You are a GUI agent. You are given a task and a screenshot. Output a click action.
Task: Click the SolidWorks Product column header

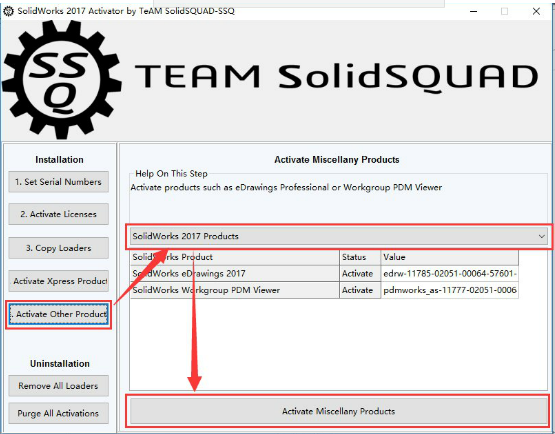coord(235,257)
